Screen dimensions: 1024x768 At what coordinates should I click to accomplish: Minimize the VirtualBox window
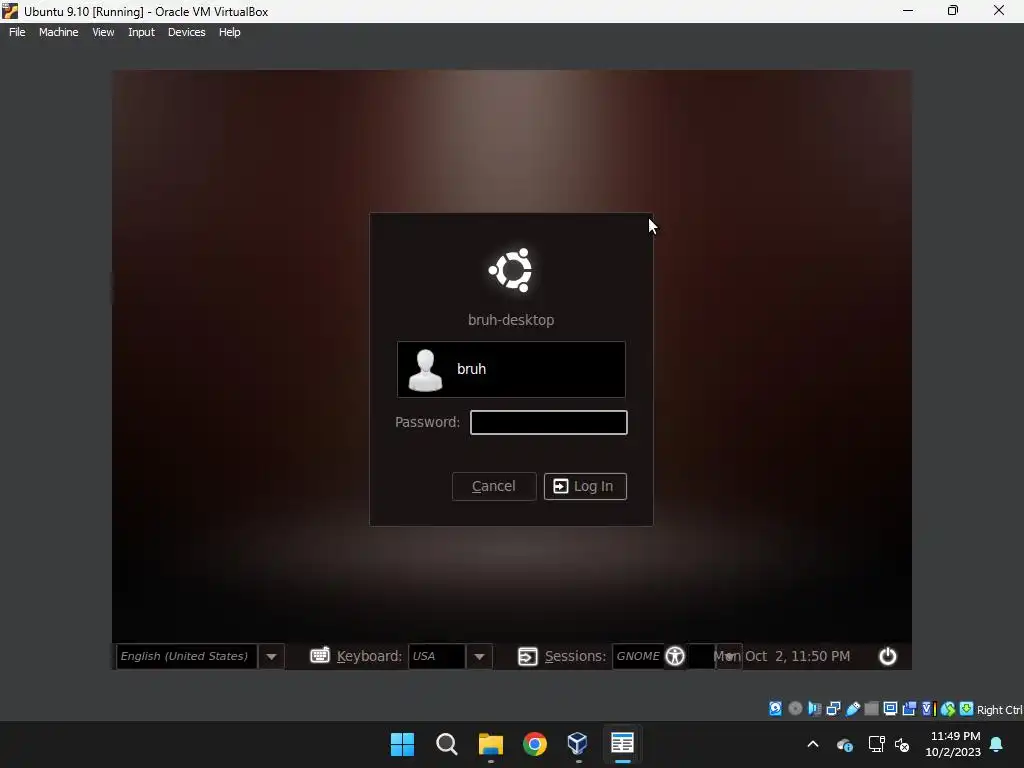point(908,10)
